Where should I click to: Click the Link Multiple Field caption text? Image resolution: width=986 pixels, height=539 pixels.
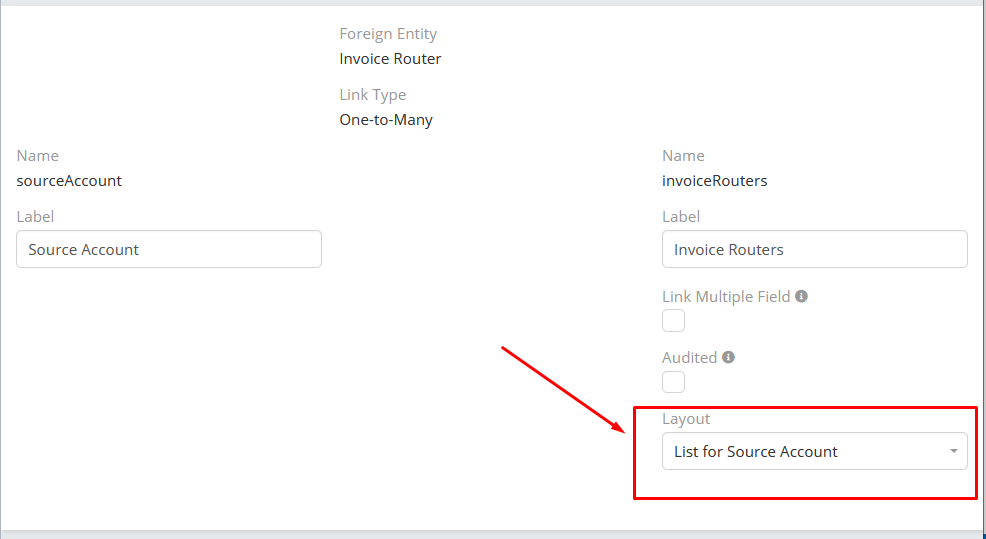pos(726,297)
